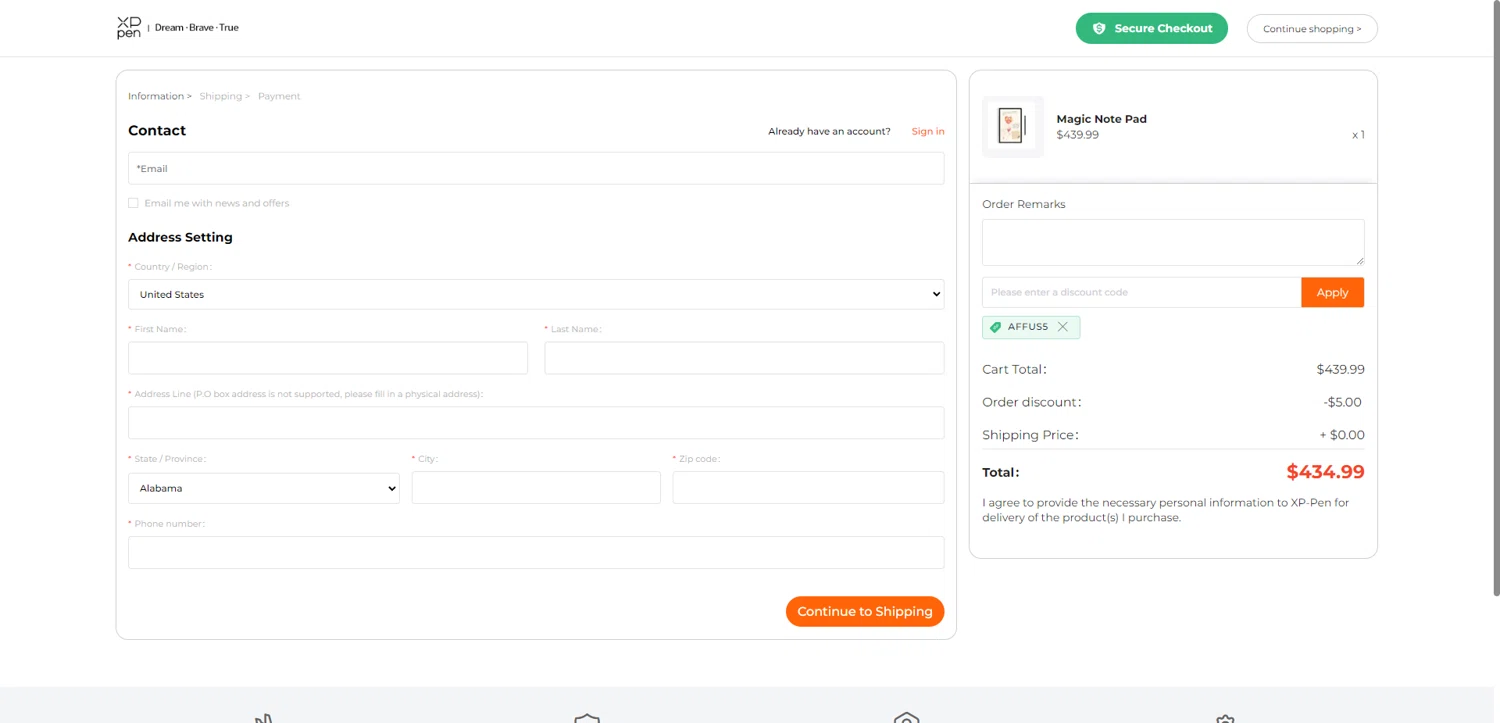Focus the Email input field

coord(536,168)
